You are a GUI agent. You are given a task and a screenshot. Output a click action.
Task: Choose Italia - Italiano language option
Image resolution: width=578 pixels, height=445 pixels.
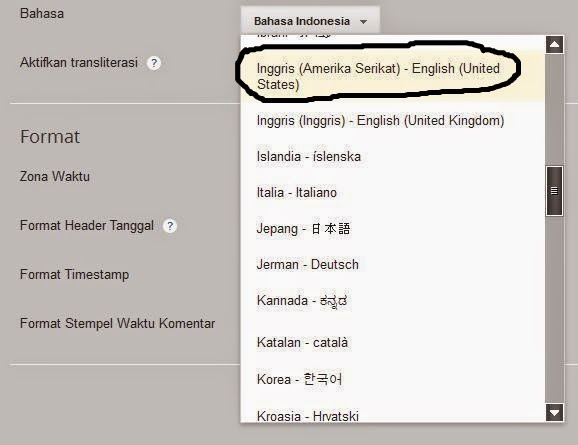tap(393, 192)
